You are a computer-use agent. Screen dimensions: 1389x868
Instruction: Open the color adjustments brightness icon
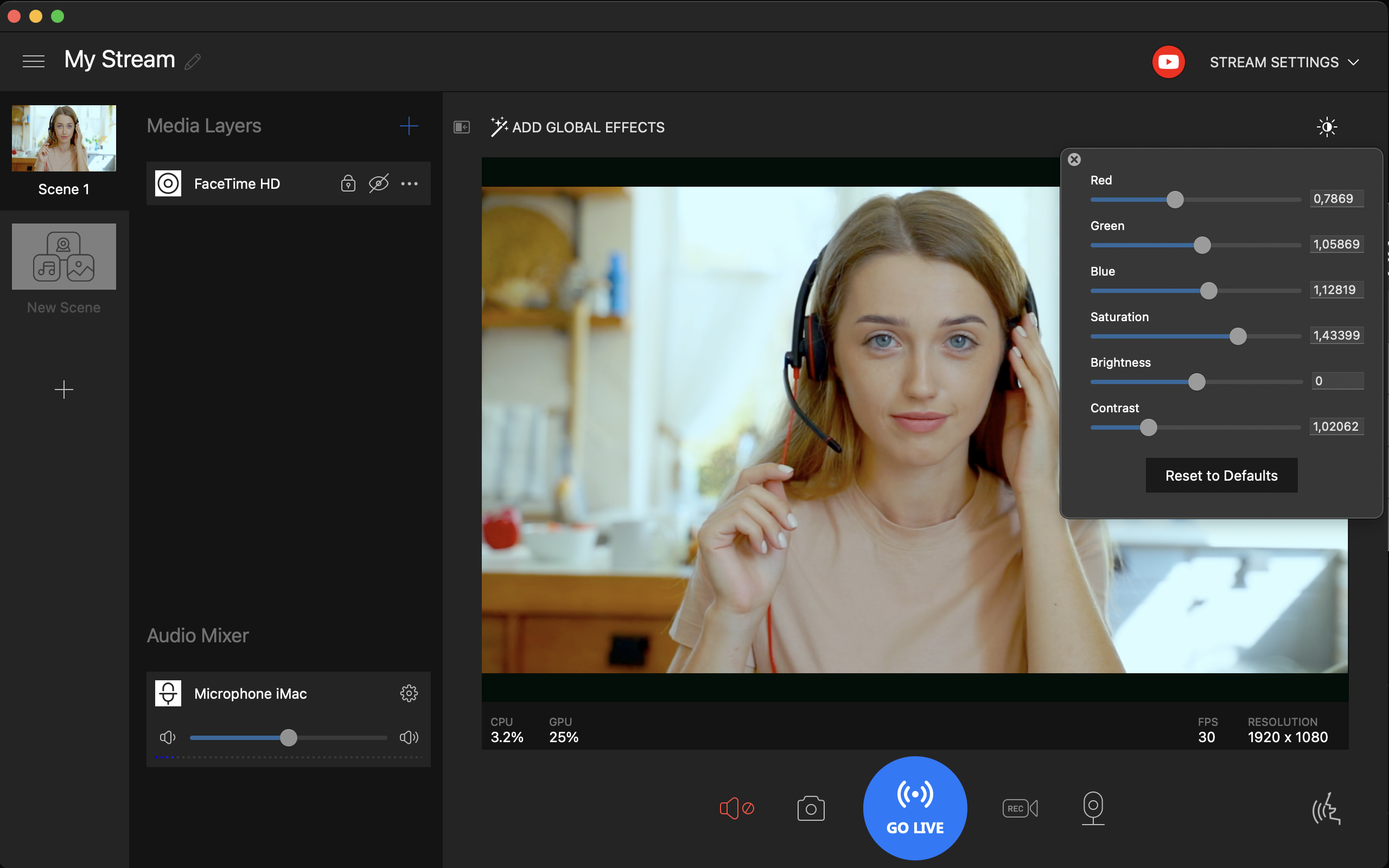coord(1327,127)
